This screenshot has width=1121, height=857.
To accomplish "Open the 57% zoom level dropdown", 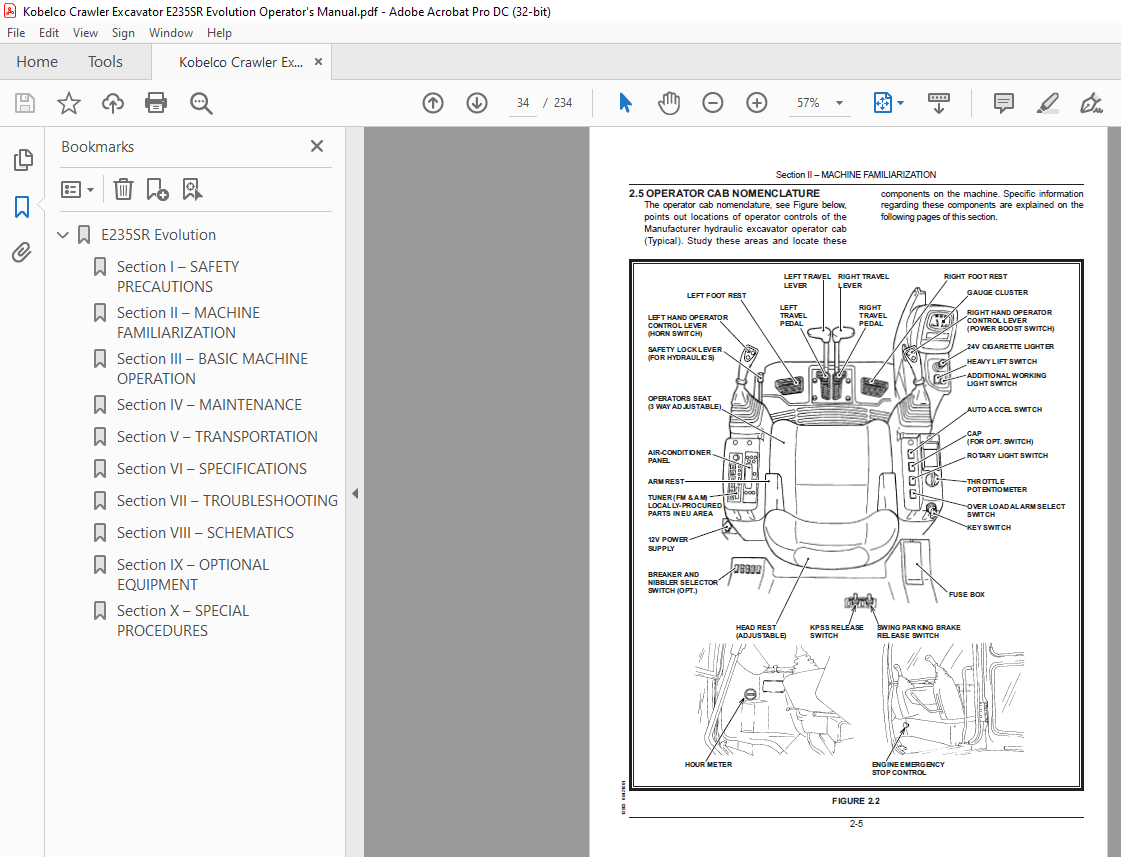I will coord(838,103).
